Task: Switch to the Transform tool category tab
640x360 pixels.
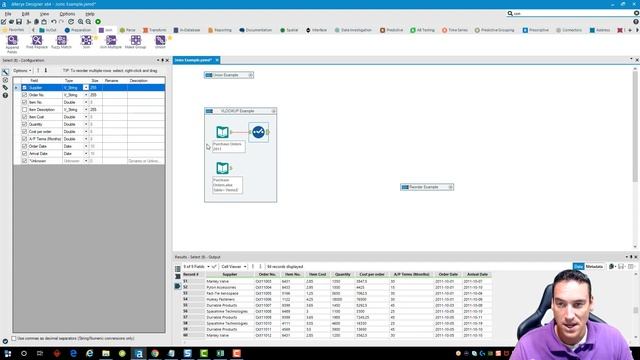Action: (155, 30)
